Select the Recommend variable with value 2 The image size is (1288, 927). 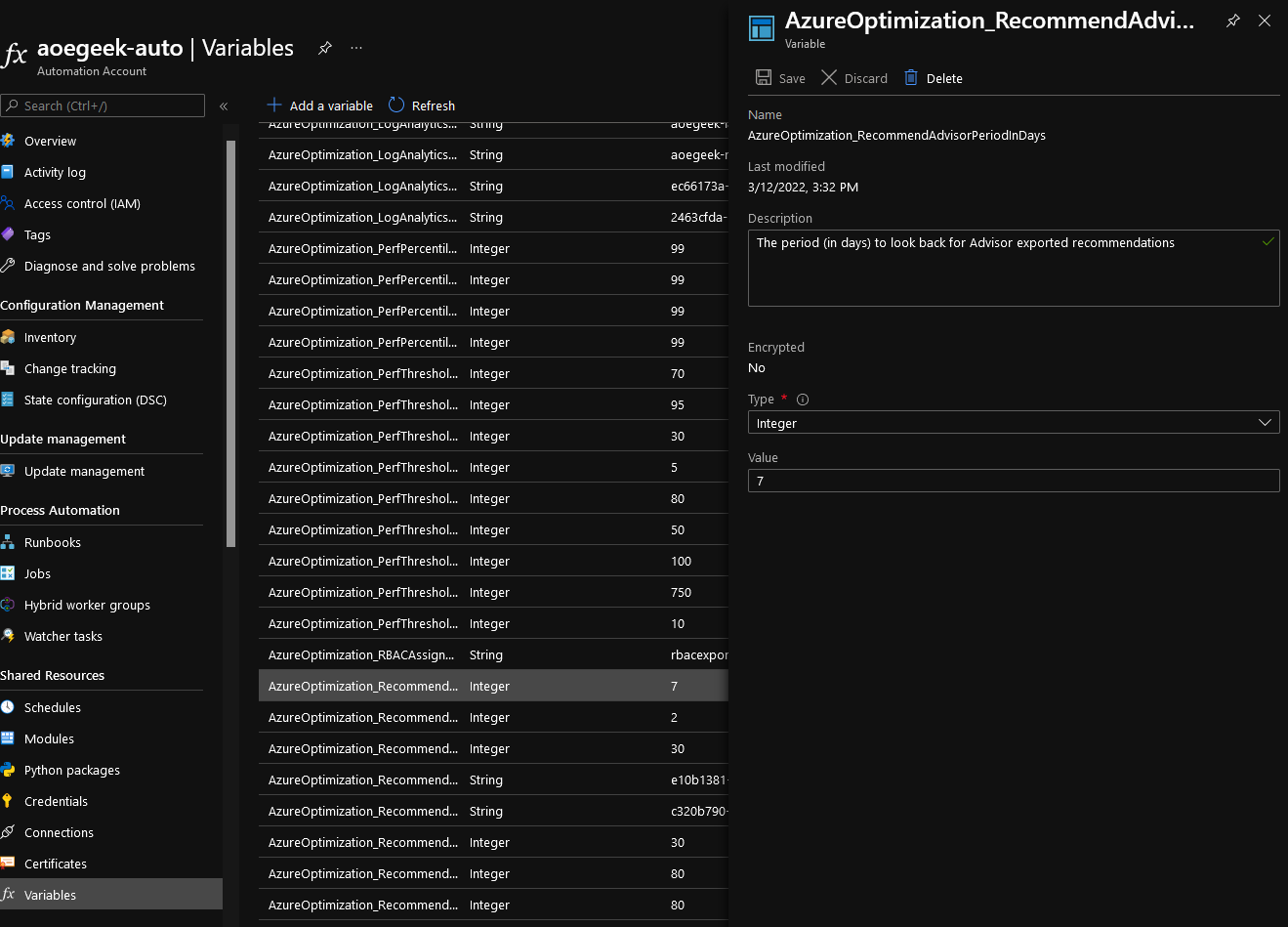click(493, 717)
